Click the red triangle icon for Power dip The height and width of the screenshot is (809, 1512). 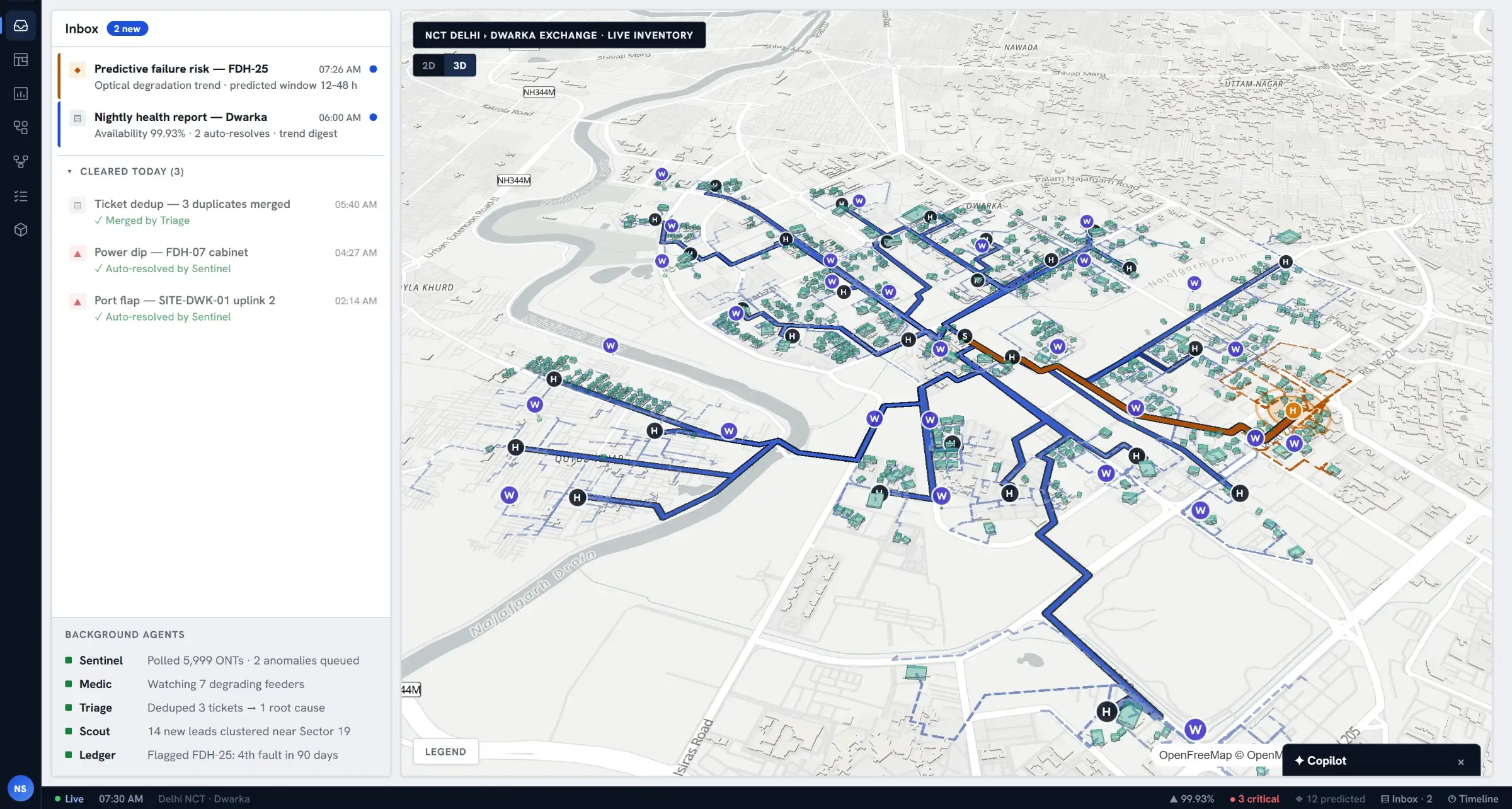[x=77, y=253]
